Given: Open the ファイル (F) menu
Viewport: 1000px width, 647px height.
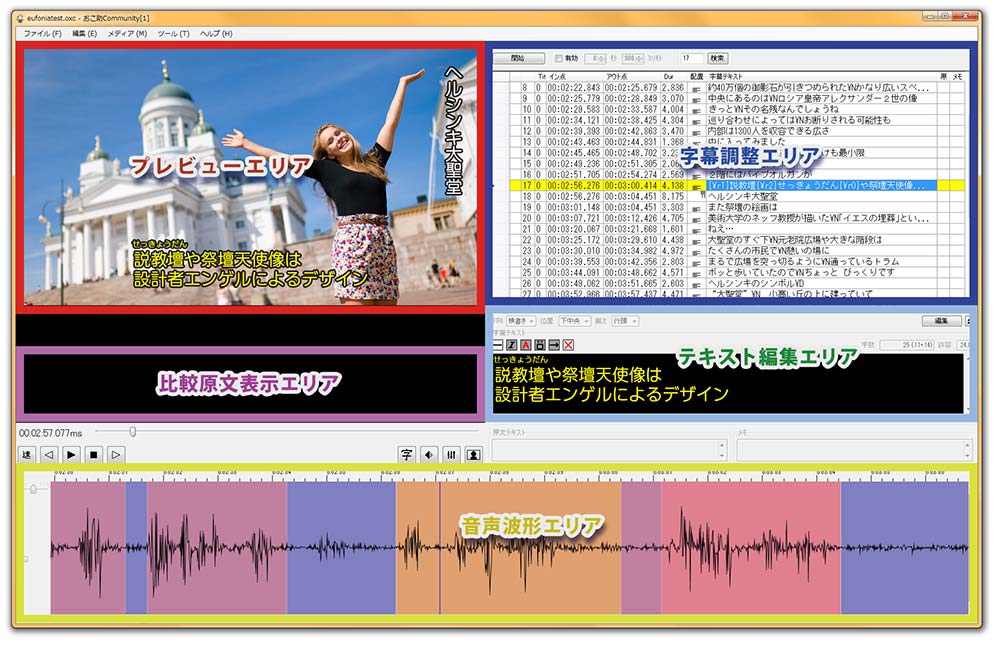Looking at the screenshot, I should coord(42,34).
